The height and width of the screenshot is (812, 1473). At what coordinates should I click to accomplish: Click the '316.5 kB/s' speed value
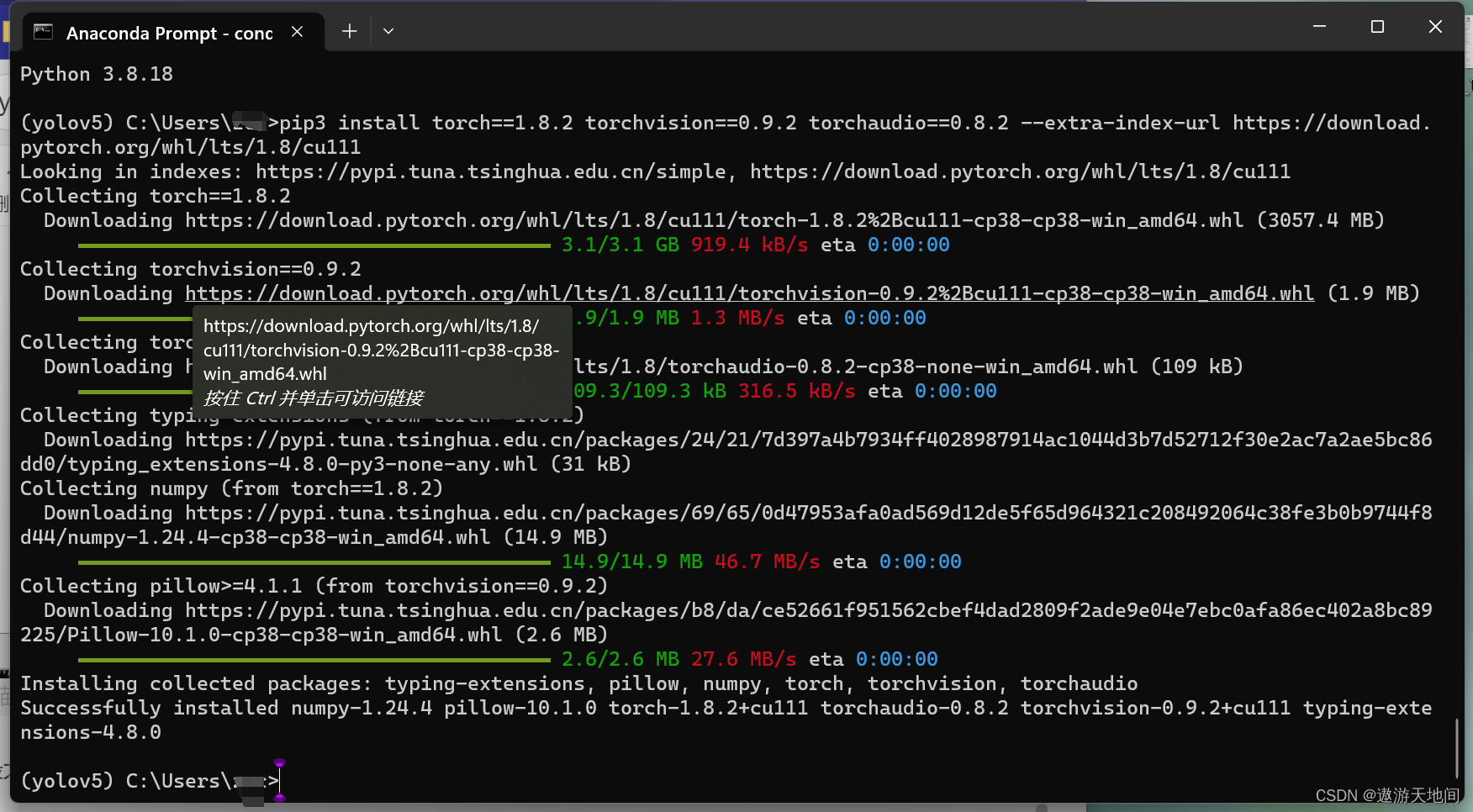(x=796, y=391)
